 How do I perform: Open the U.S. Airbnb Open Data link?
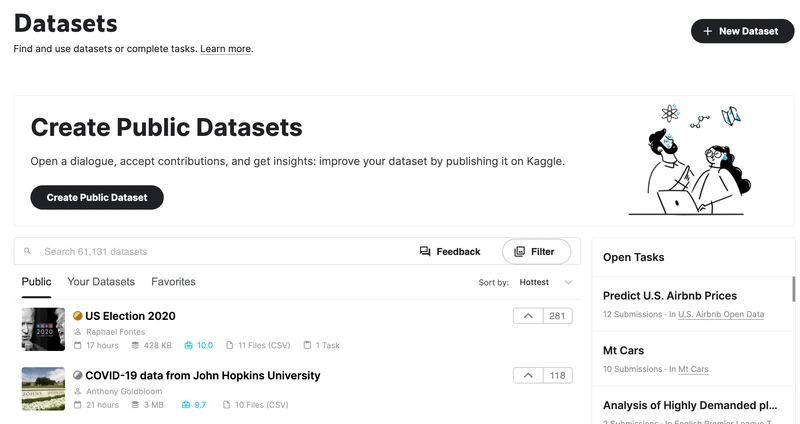point(721,314)
